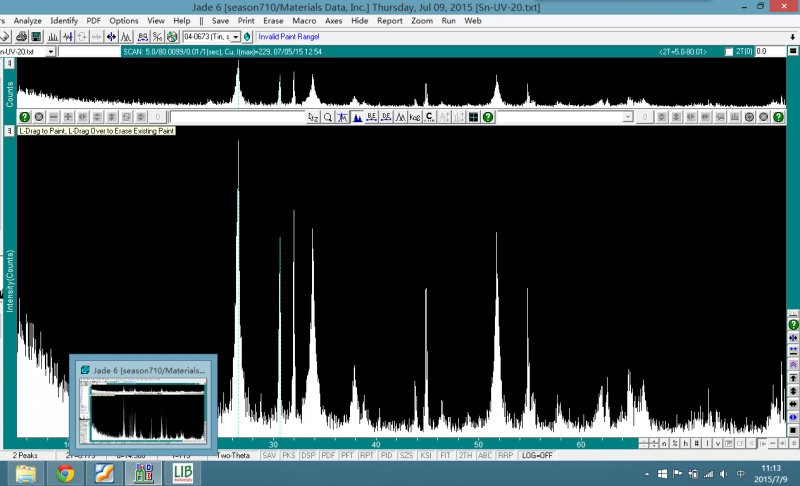The image size is (800, 486).
Task: Expand the 04-0673 Tin PDF dropdown
Action: pyautogui.click(x=236, y=37)
